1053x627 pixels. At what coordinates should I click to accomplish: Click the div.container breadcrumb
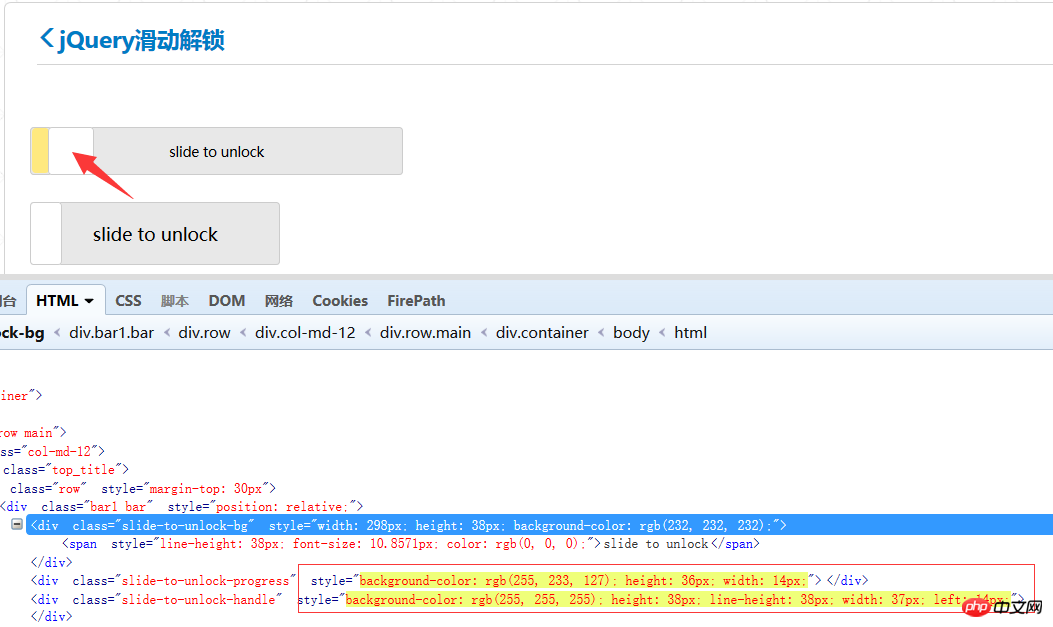(x=542, y=333)
